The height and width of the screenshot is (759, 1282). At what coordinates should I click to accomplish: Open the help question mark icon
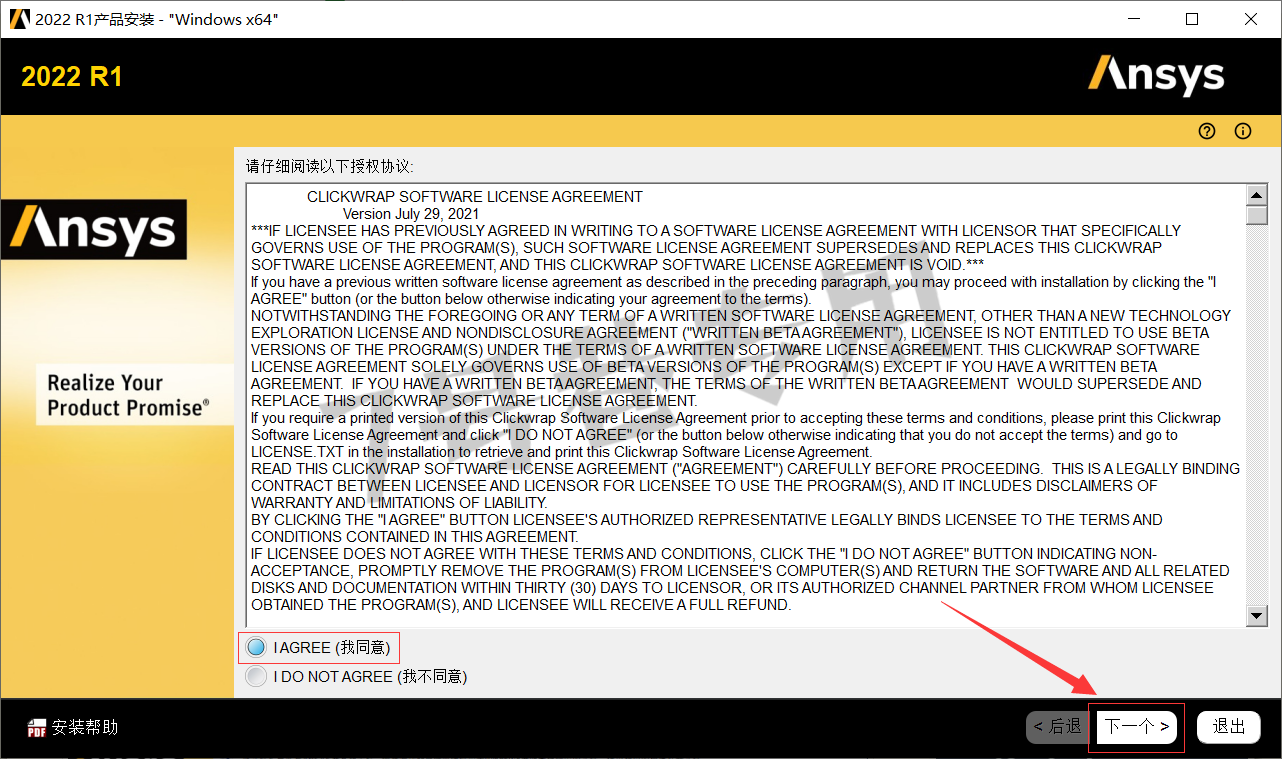click(1207, 131)
